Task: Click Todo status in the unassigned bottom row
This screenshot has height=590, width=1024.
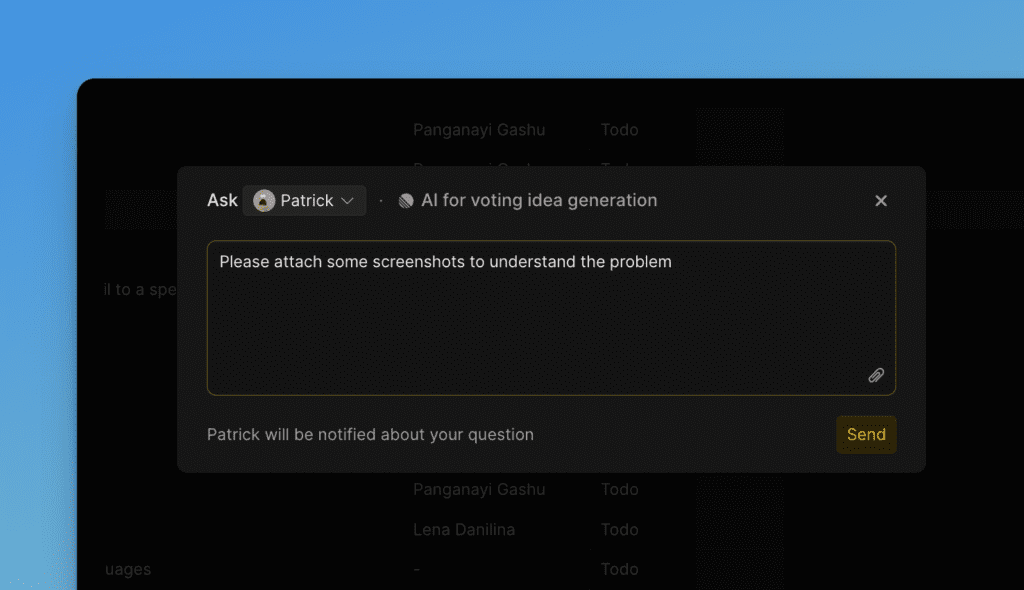Action: pos(619,570)
